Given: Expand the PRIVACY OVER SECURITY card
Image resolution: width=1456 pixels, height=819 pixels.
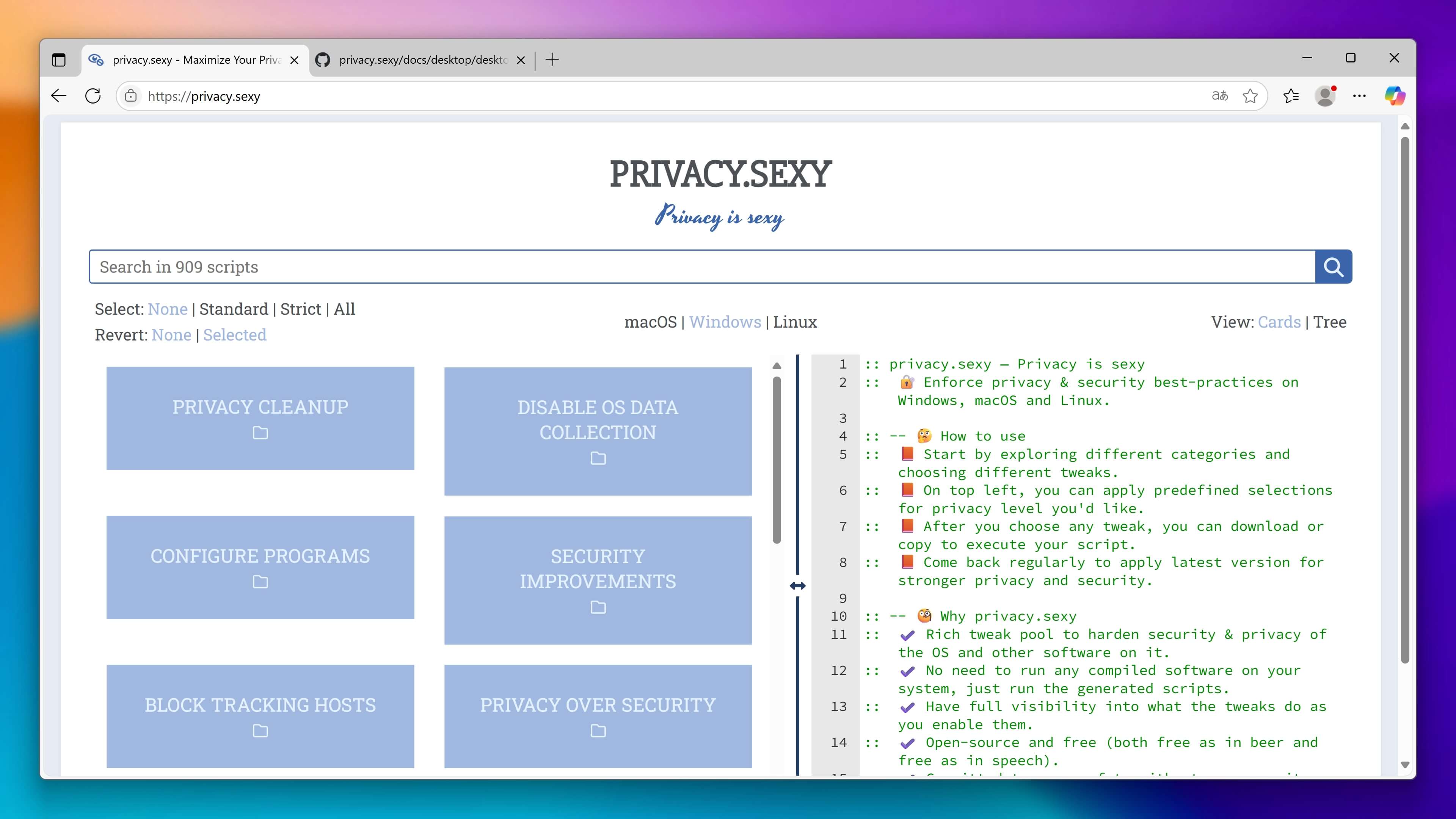Looking at the screenshot, I should (598, 716).
